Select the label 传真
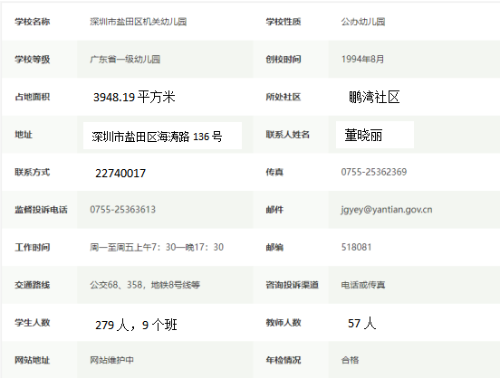Image resolution: width=500 pixels, height=378 pixels. (x=274, y=172)
